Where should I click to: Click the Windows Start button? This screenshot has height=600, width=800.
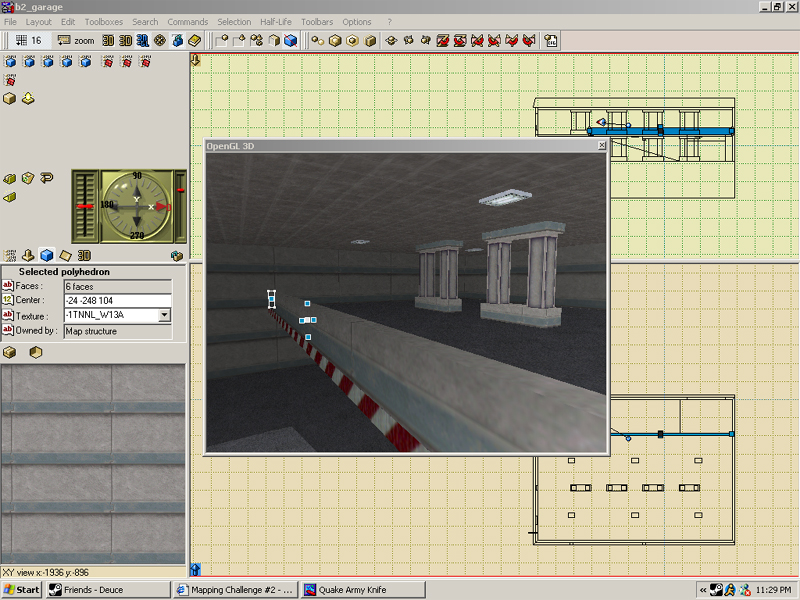point(21,590)
